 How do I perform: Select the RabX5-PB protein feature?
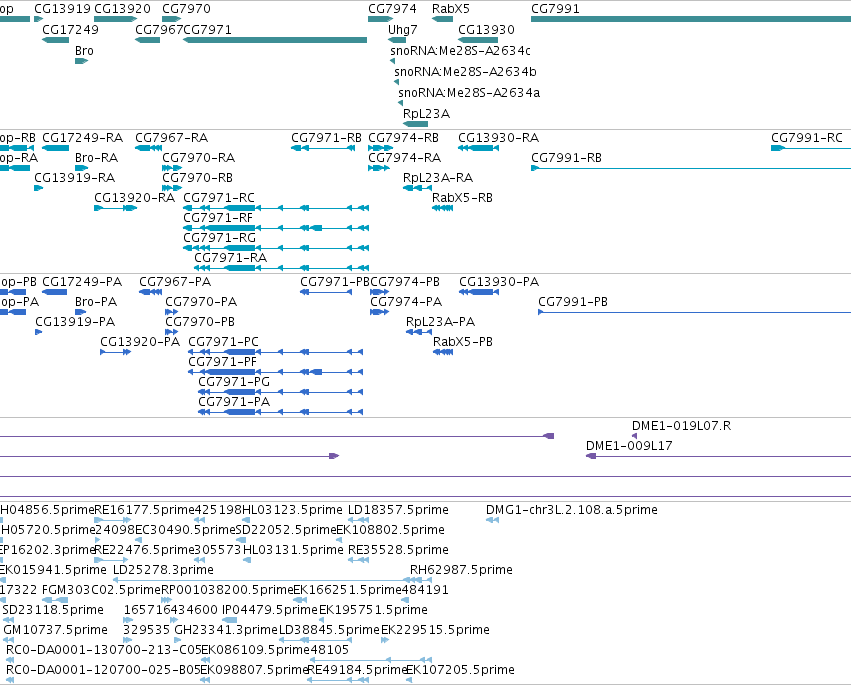click(x=443, y=352)
